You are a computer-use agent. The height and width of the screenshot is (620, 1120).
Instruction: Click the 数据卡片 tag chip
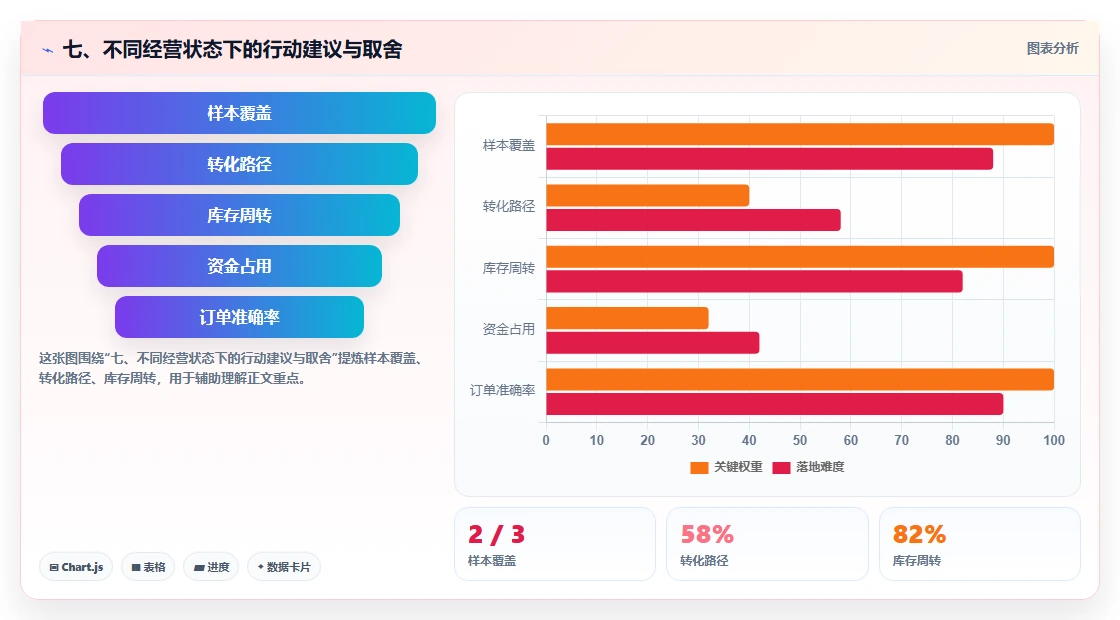tap(284, 567)
